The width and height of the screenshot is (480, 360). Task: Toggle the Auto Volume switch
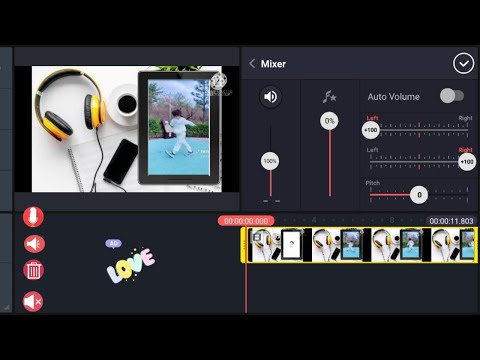pyautogui.click(x=452, y=96)
